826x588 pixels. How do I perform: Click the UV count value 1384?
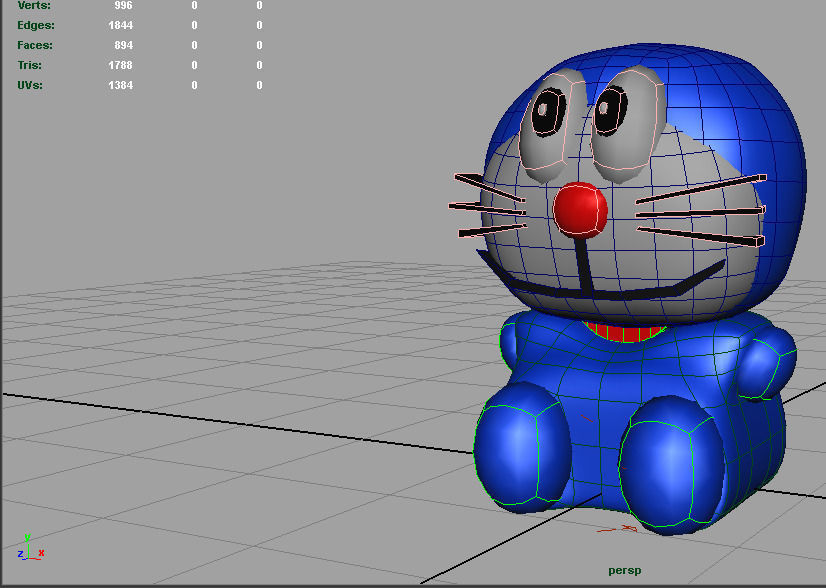tap(121, 85)
